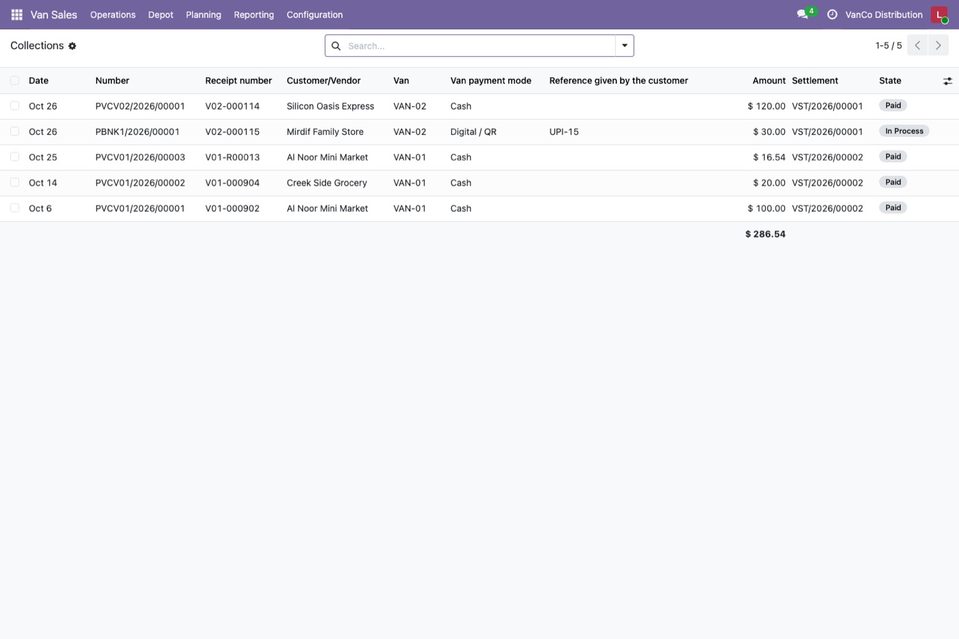The width and height of the screenshot is (959, 639).
Task: Go to next page arrow
Action: coord(938,45)
